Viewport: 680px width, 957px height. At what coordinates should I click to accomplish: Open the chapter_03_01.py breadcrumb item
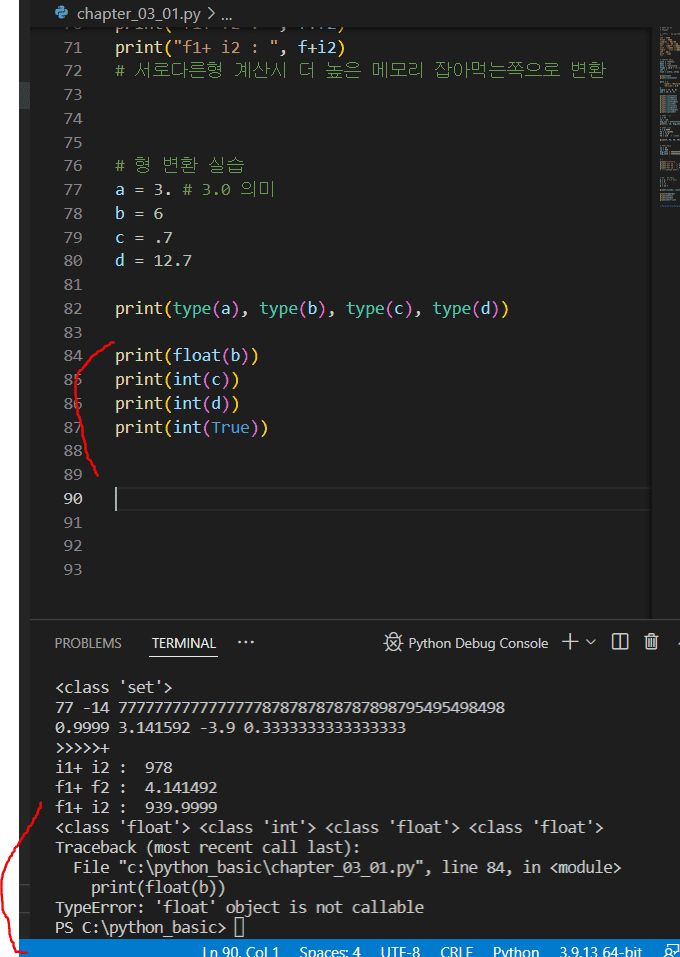click(139, 13)
